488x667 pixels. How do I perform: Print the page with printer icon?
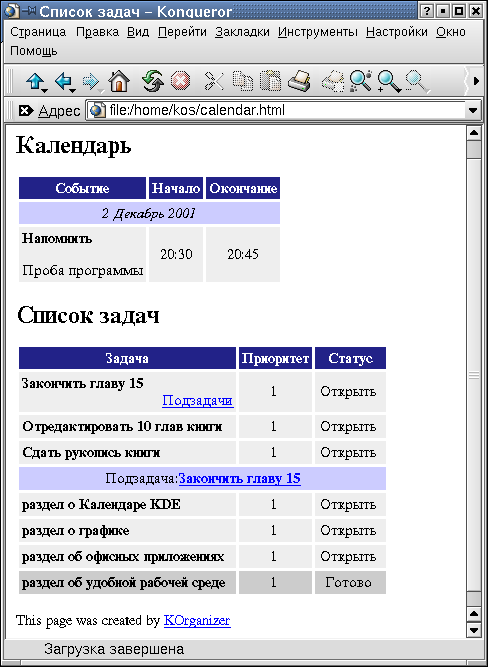tap(299, 81)
